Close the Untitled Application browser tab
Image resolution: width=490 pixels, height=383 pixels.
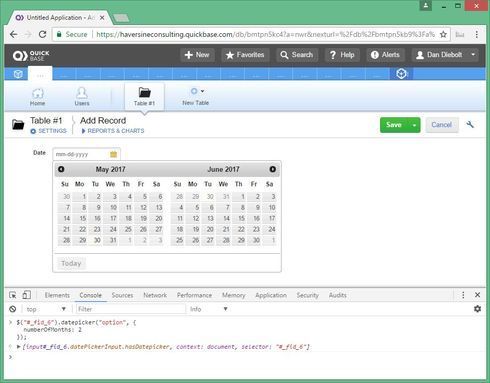click(x=102, y=18)
